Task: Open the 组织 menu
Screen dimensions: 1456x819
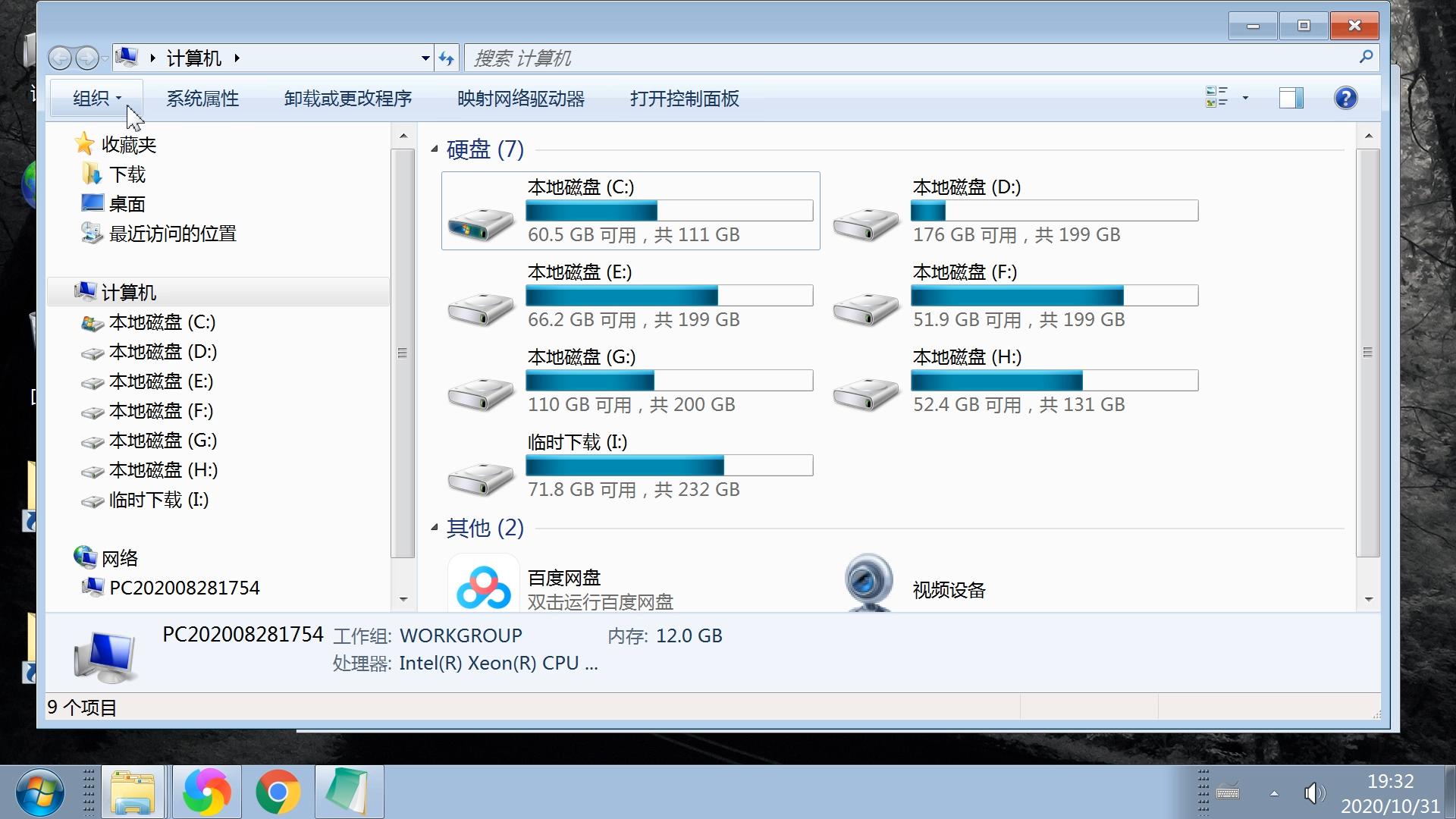Action: 96,98
